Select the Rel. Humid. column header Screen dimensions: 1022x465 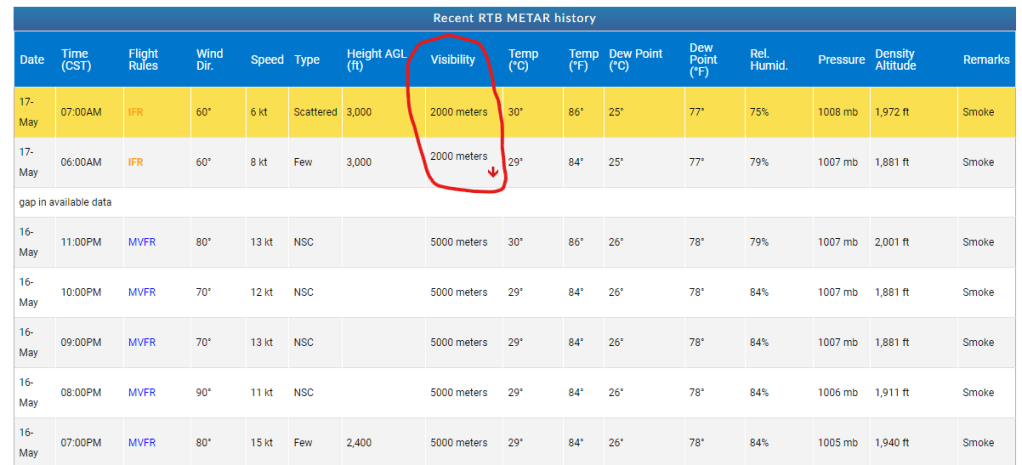click(768, 60)
